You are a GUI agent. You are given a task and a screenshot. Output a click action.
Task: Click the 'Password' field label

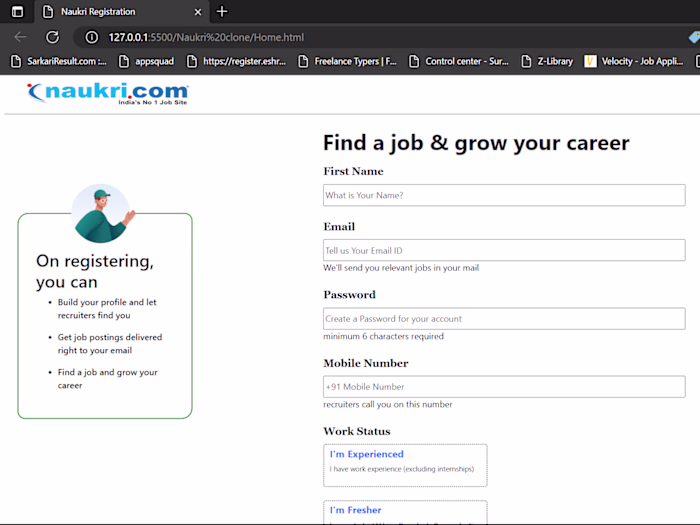coord(350,295)
